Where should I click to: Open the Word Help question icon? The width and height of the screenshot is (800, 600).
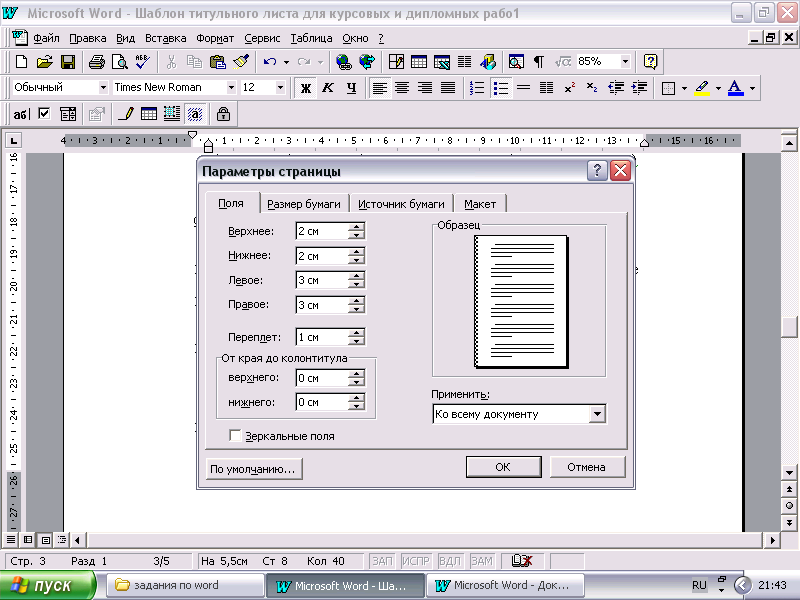[x=650, y=62]
